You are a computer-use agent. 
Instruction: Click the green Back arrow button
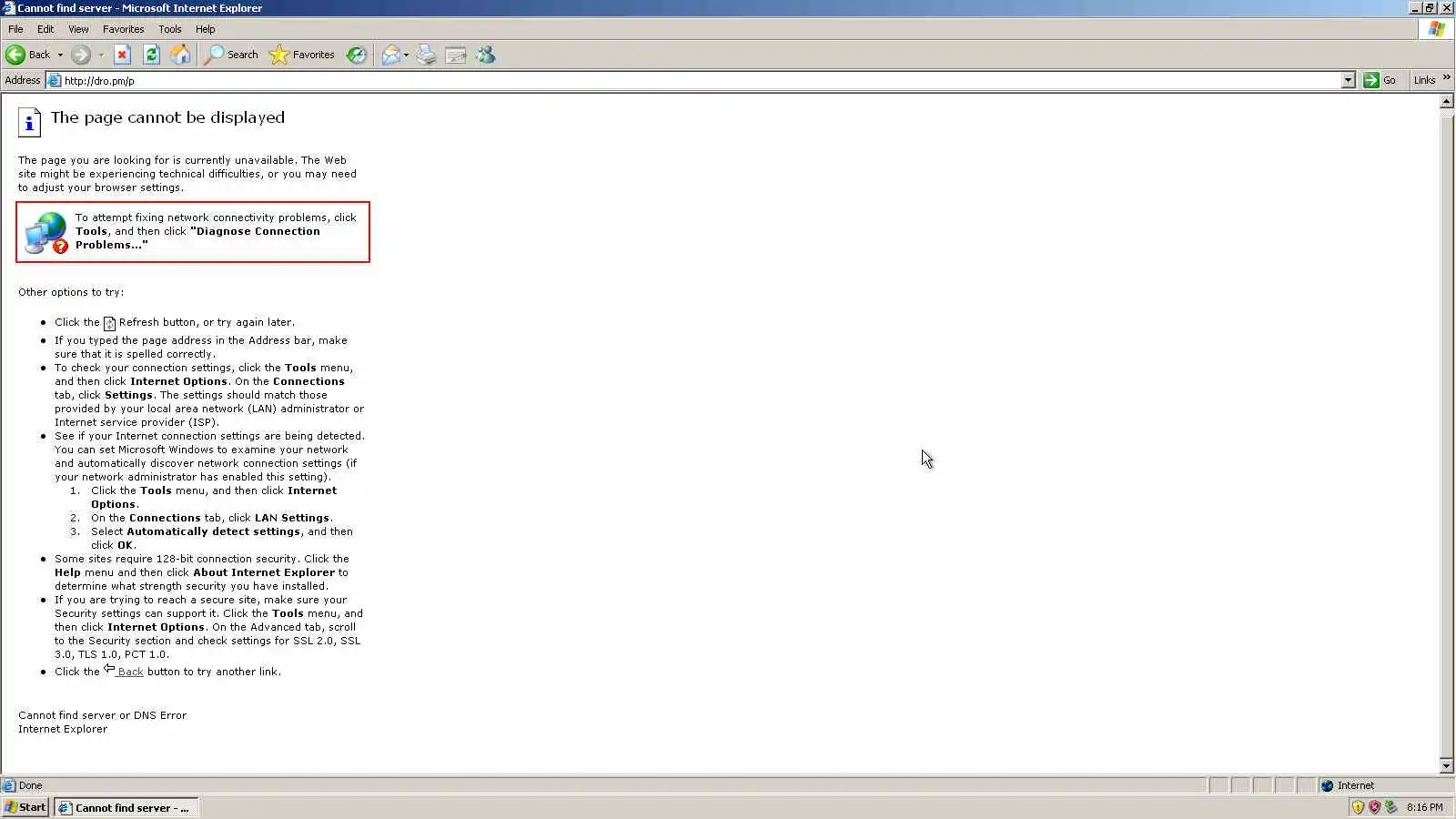pyautogui.click(x=15, y=55)
